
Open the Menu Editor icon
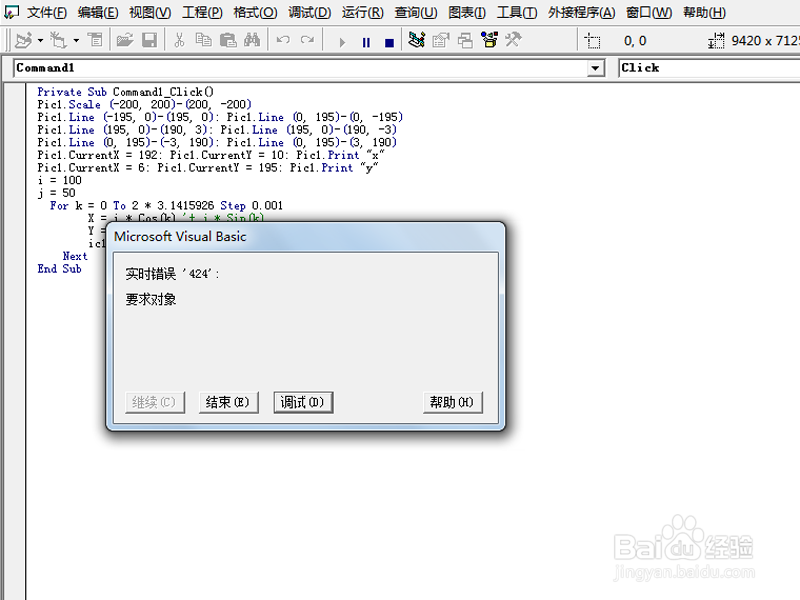click(95, 40)
